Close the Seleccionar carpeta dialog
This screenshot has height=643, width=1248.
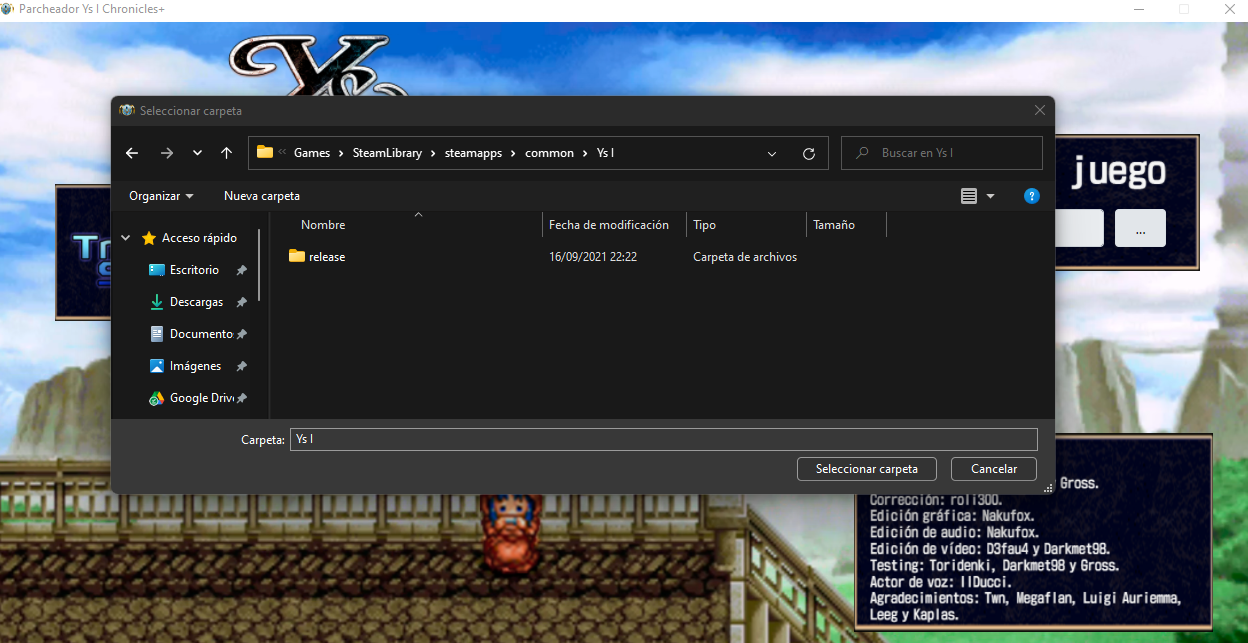pos(1040,110)
